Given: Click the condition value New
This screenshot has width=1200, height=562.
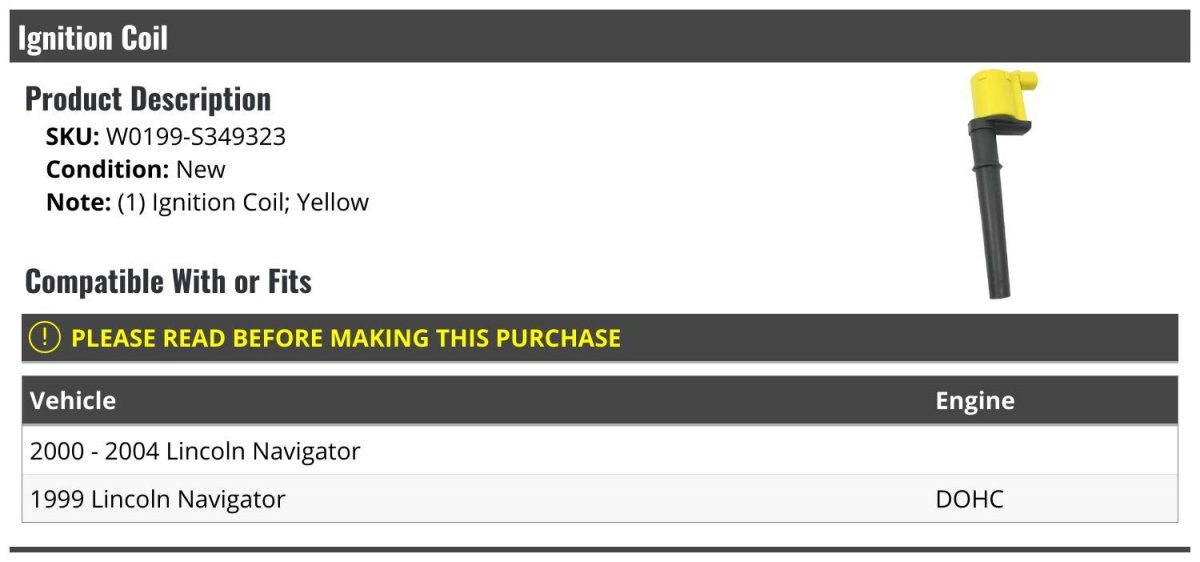Looking at the screenshot, I should [x=201, y=169].
